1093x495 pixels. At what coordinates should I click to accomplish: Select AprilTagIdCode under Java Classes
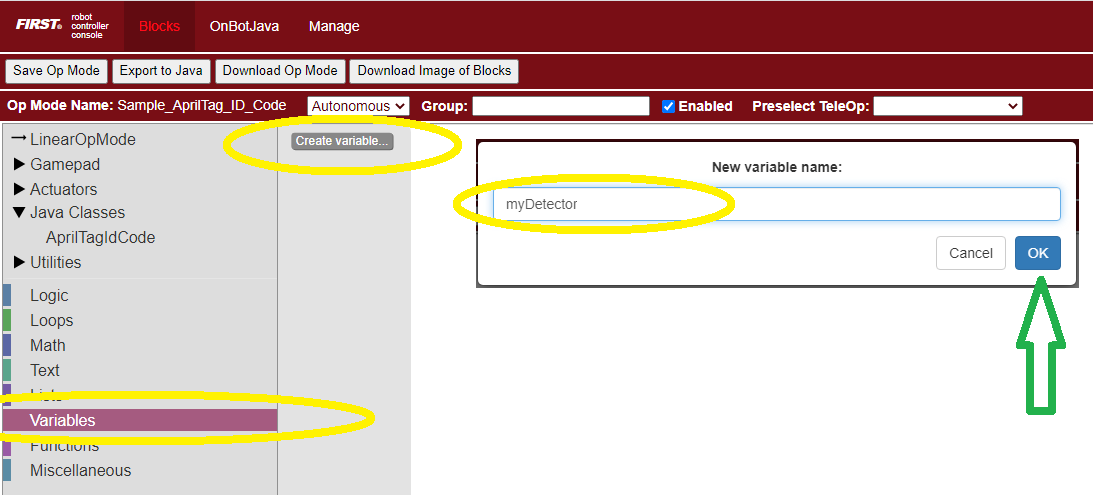tap(100, 237)
